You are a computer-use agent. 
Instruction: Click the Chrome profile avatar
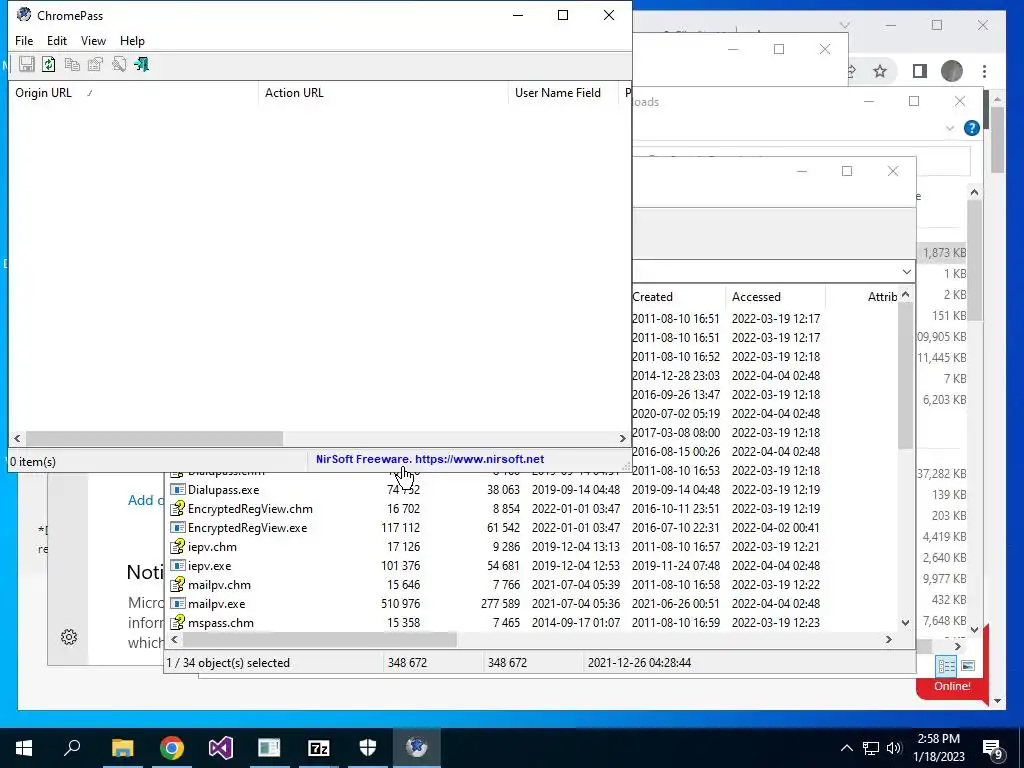click(x=952, y=71)
